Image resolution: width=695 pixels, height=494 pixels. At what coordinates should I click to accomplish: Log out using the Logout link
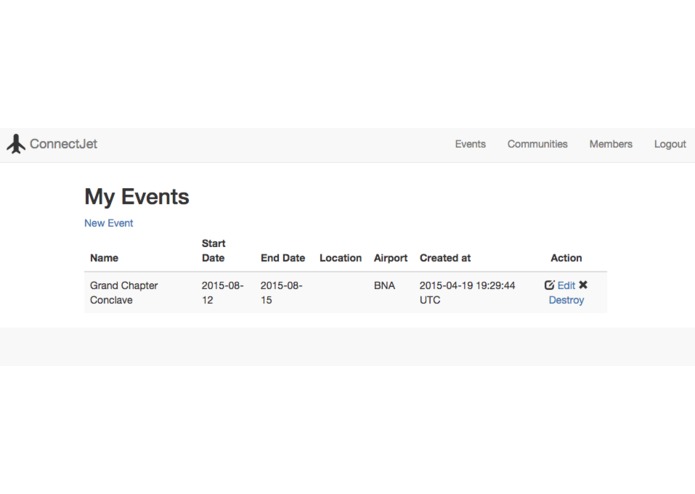(x=670, y=144)
